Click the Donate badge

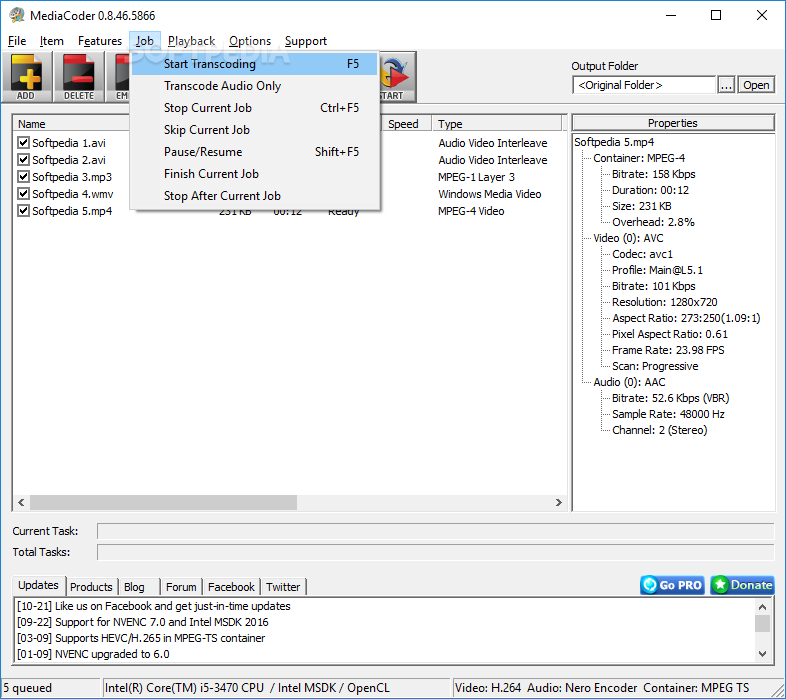coord(742,585)
